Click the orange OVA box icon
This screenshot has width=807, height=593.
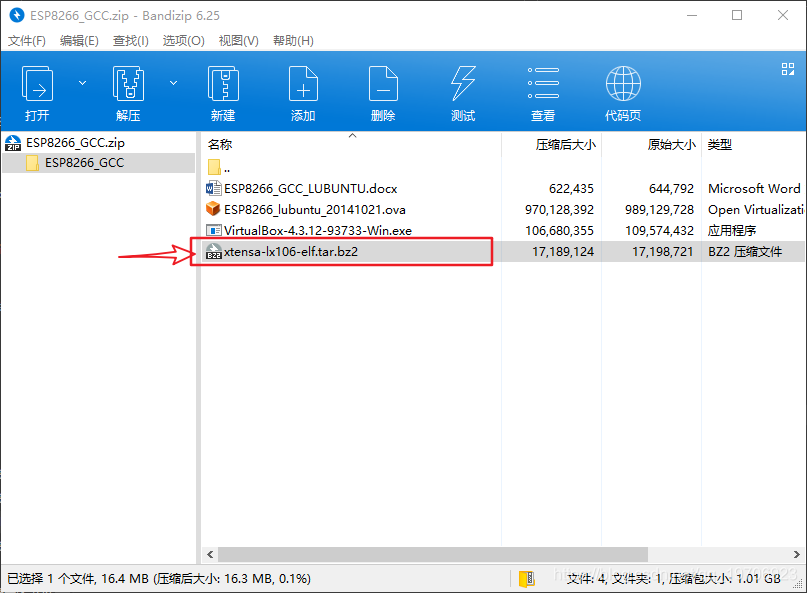tap(213, 209)
